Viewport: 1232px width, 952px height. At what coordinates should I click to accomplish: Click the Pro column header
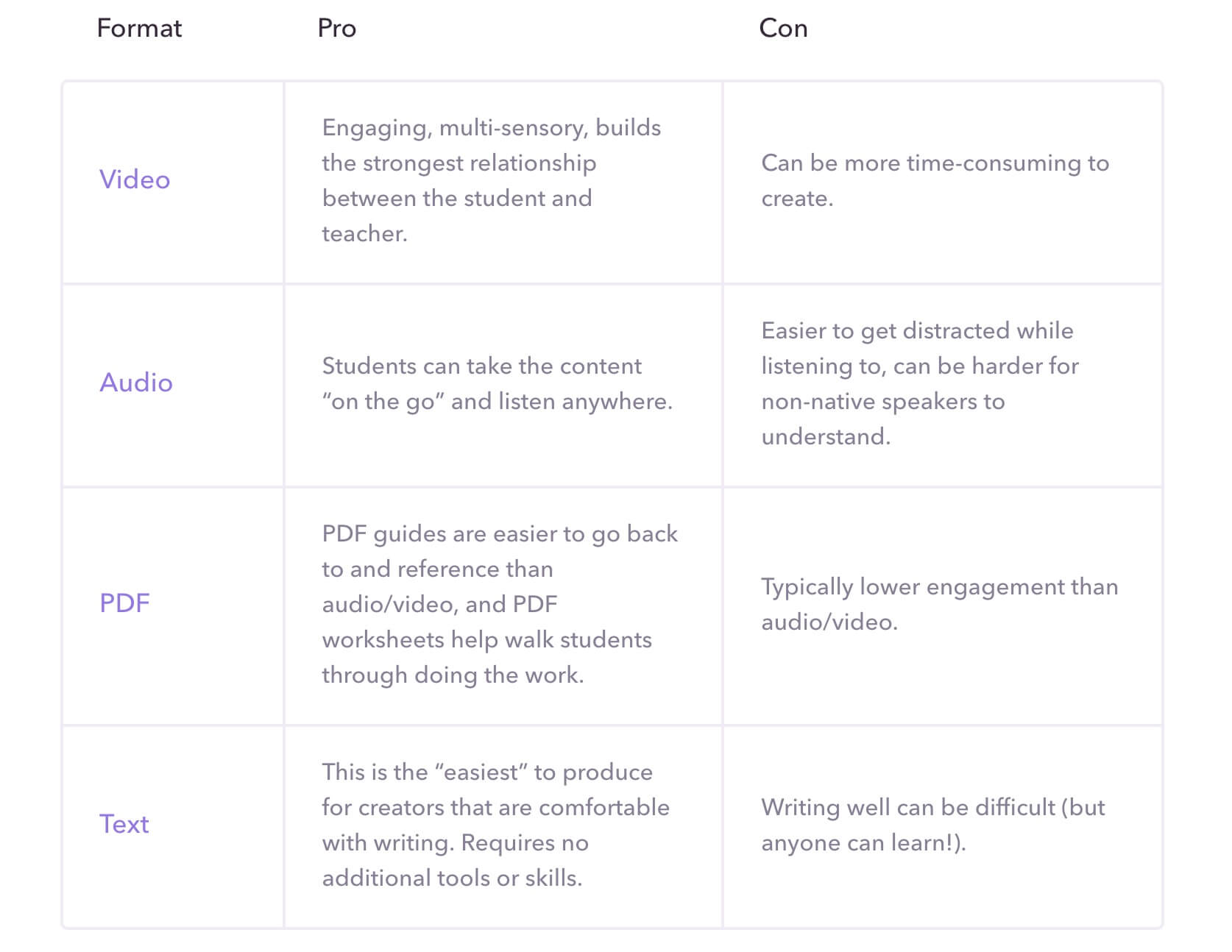(x=337, y=28)
